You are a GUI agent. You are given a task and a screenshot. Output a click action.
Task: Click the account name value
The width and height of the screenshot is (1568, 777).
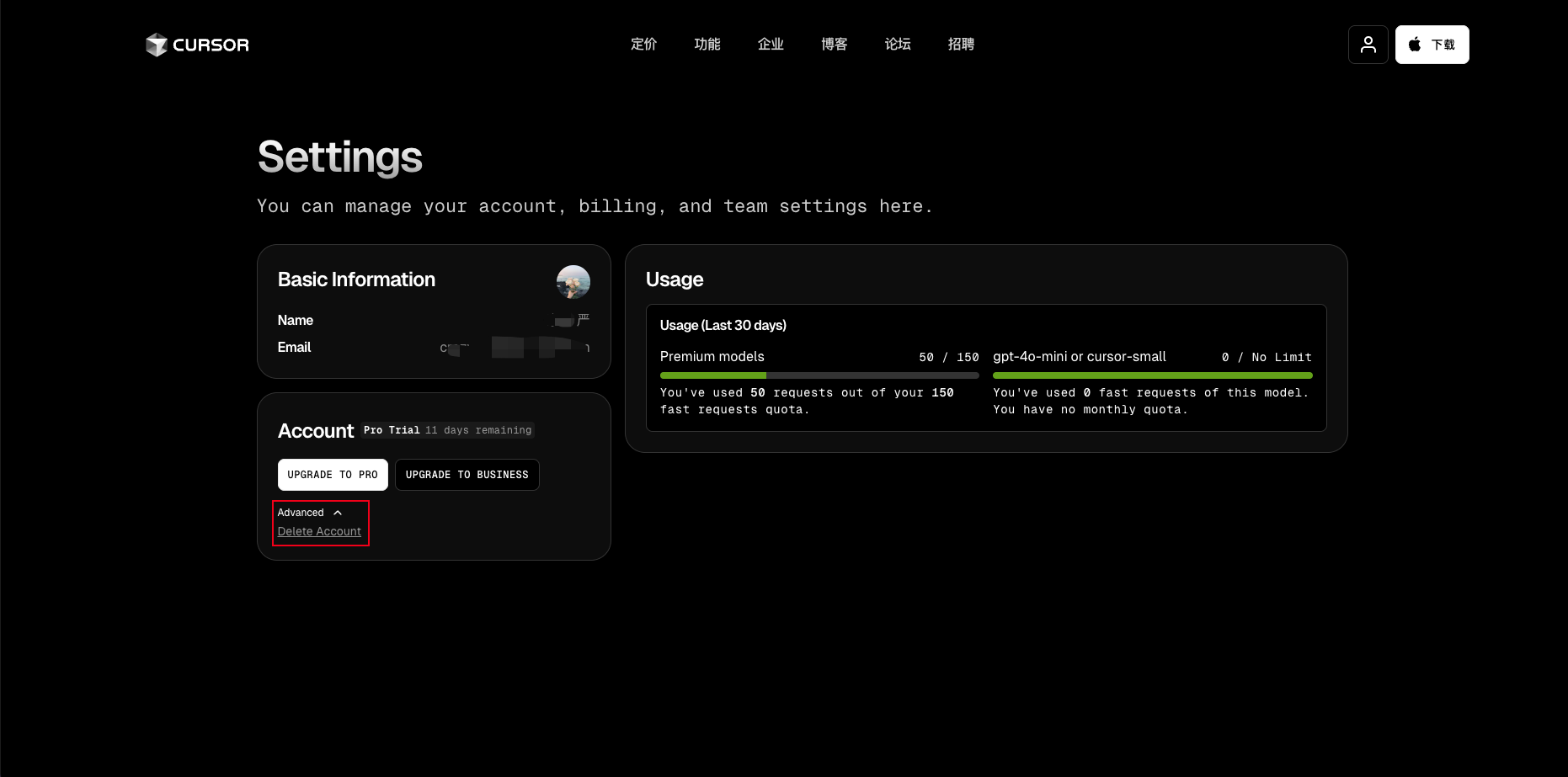(x=571, y=320)
